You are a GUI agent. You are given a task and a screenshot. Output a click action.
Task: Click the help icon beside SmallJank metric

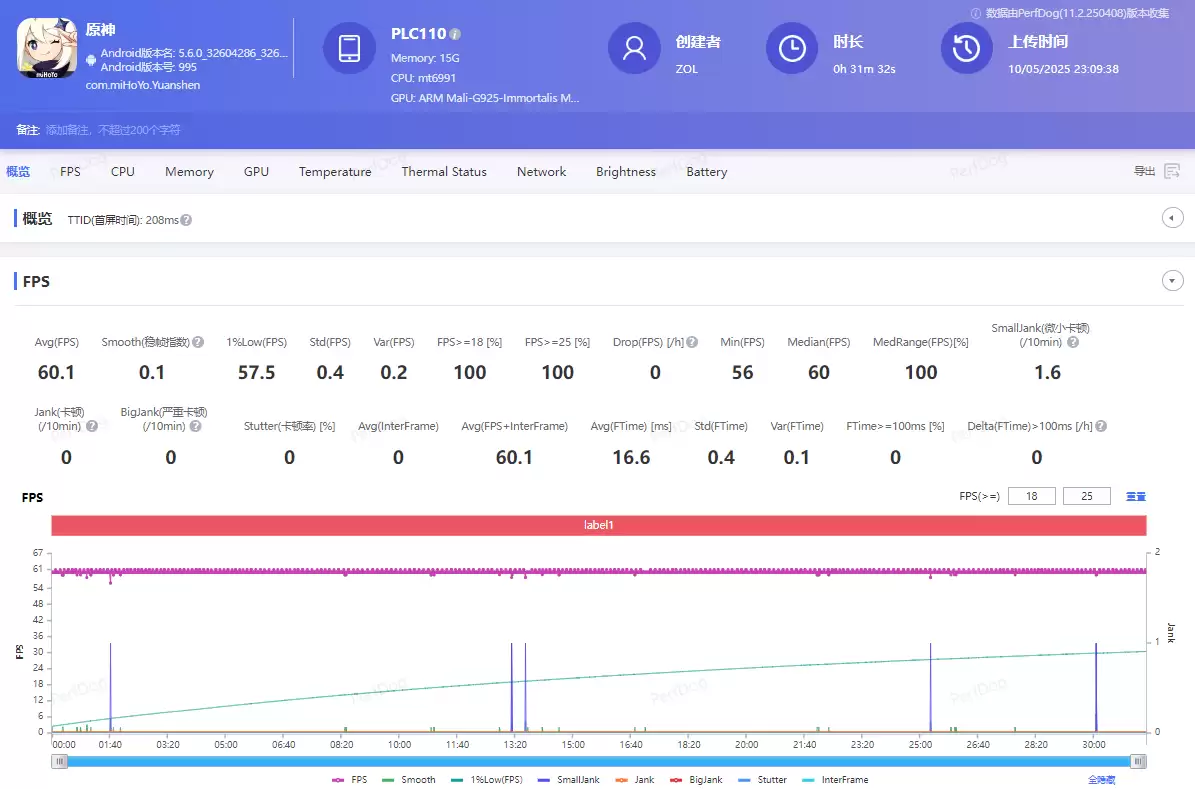coord(1073,342)
